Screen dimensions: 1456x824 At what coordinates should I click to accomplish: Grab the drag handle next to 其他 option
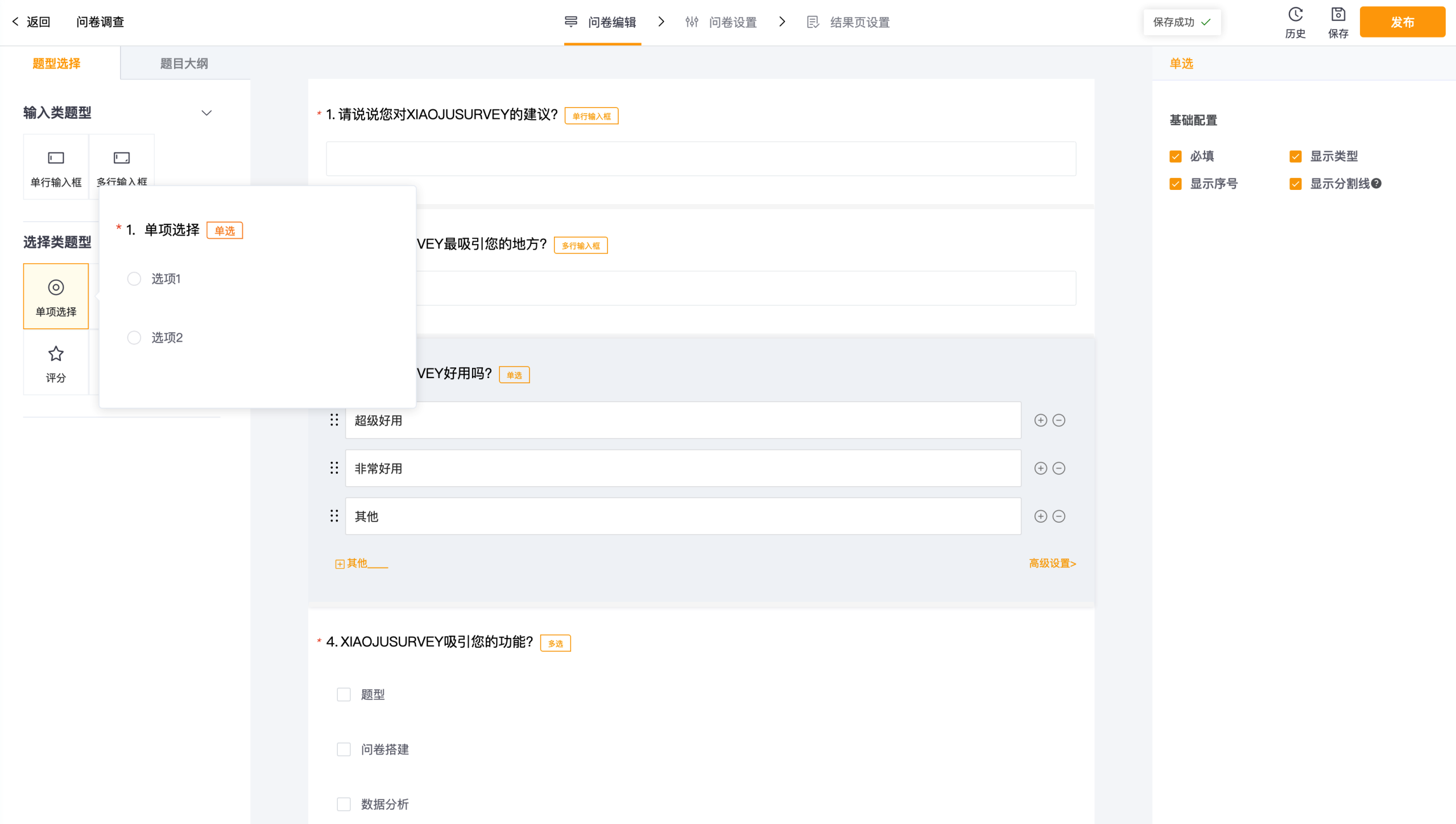(334, 516)
